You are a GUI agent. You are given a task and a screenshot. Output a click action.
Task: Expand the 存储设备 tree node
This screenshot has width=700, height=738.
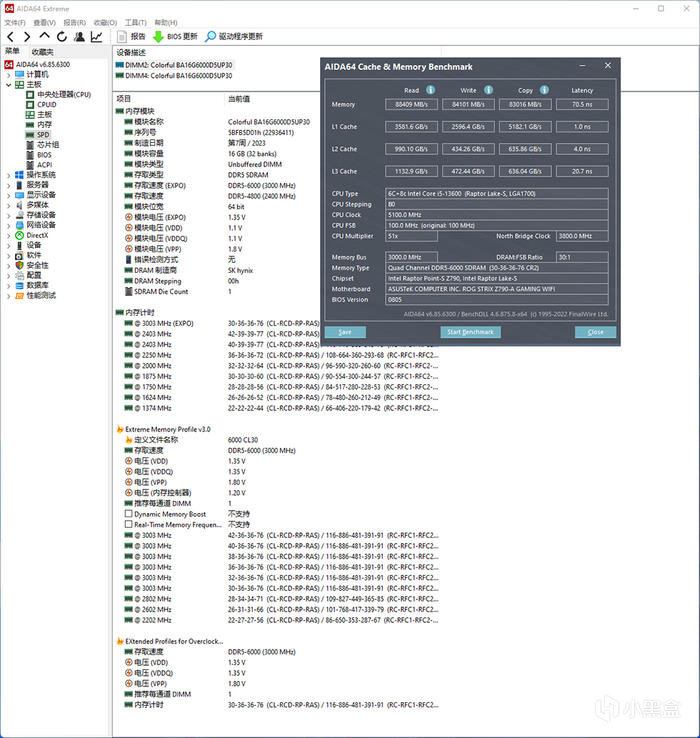coord(8,215)
